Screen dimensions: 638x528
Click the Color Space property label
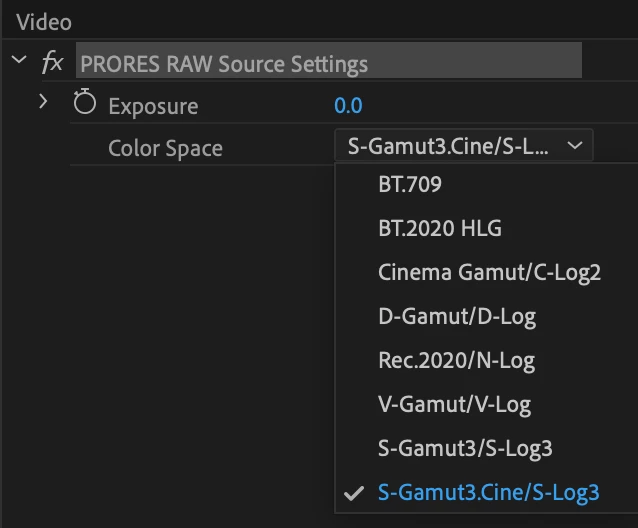tap(165, 148)
